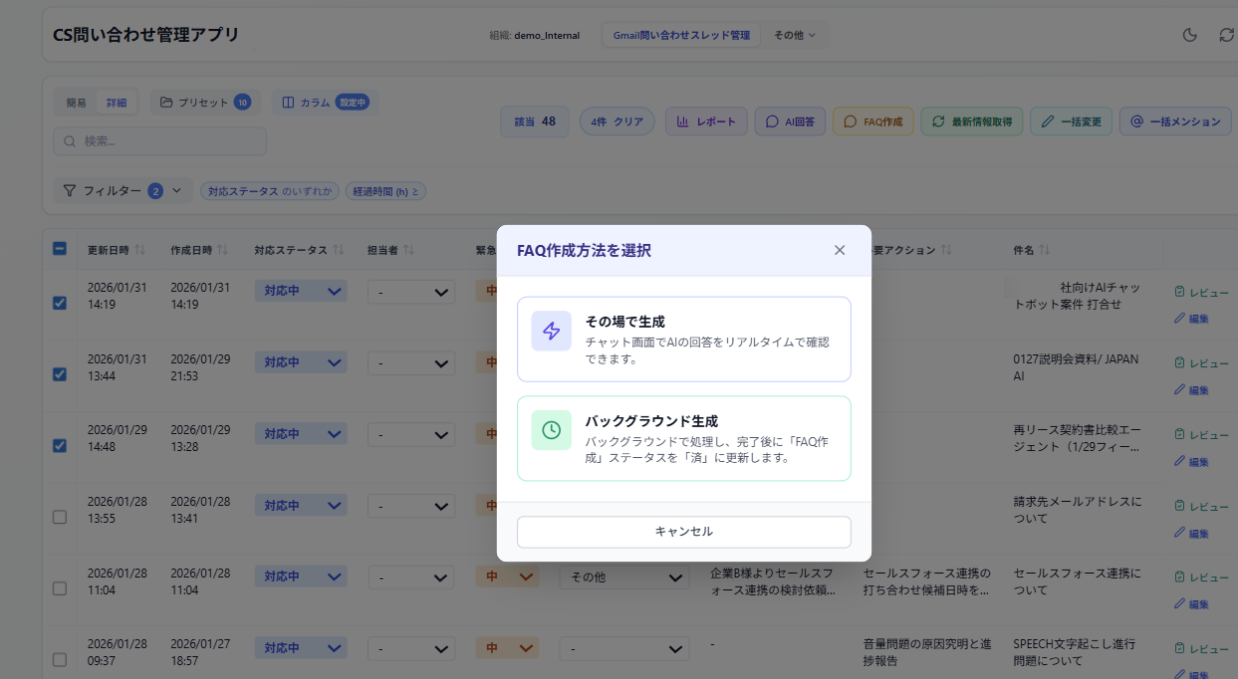Click the 検索 search input field
This screenshot has height=679, width=1238.
pyautogui.click(x=160, y=141)
